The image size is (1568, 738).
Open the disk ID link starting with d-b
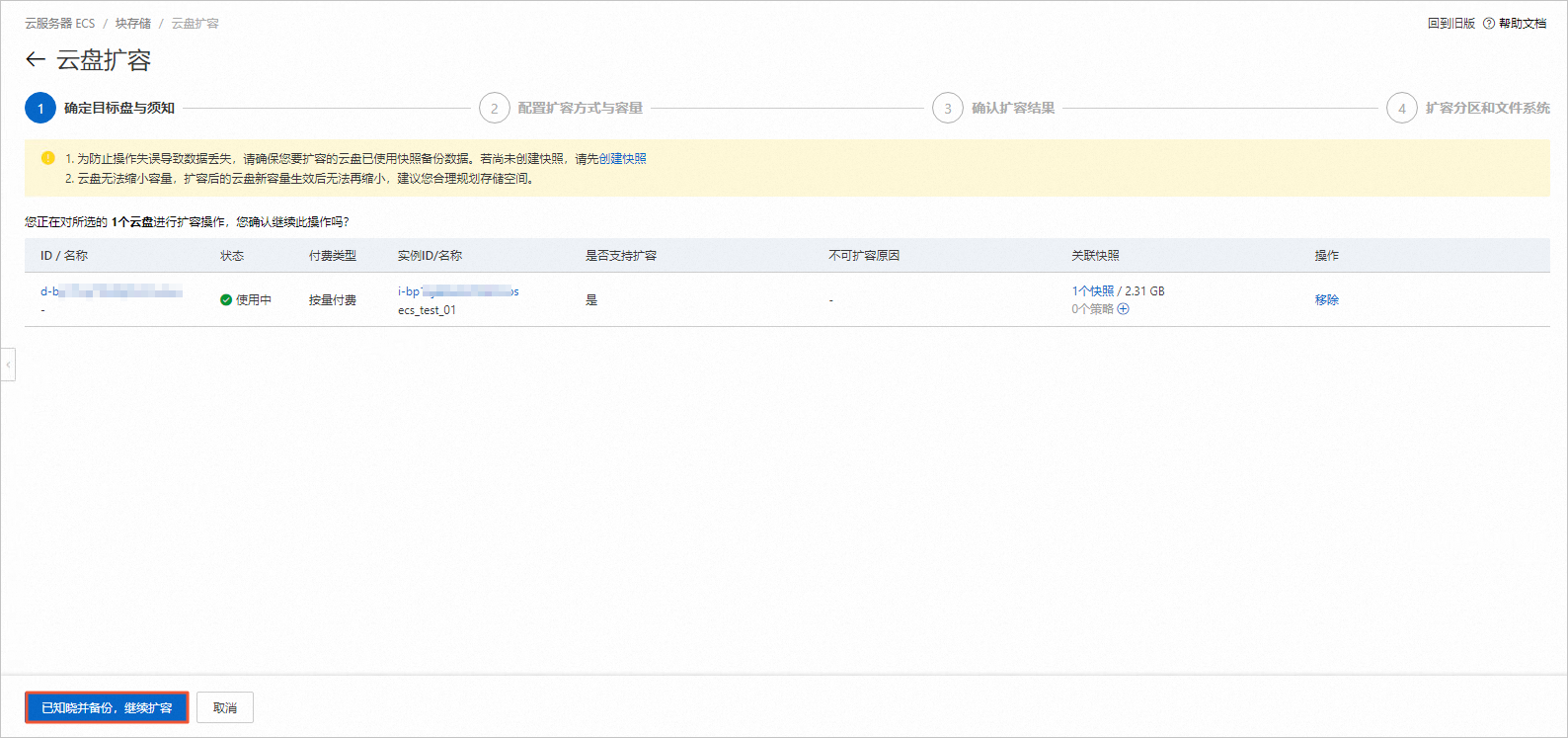112,291
